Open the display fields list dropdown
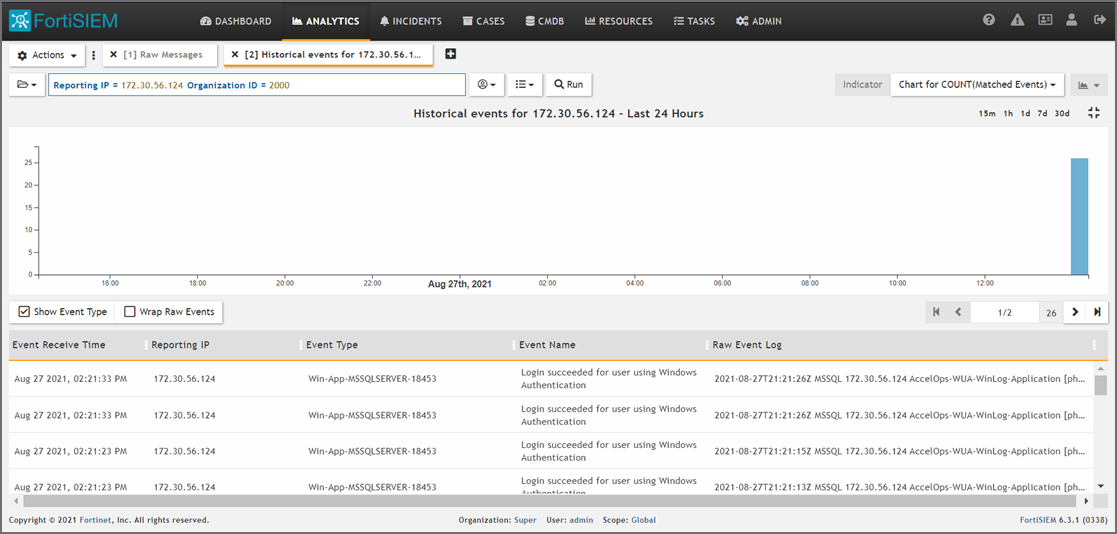This screenshot has width=1117, height=534. click(525, 84)
